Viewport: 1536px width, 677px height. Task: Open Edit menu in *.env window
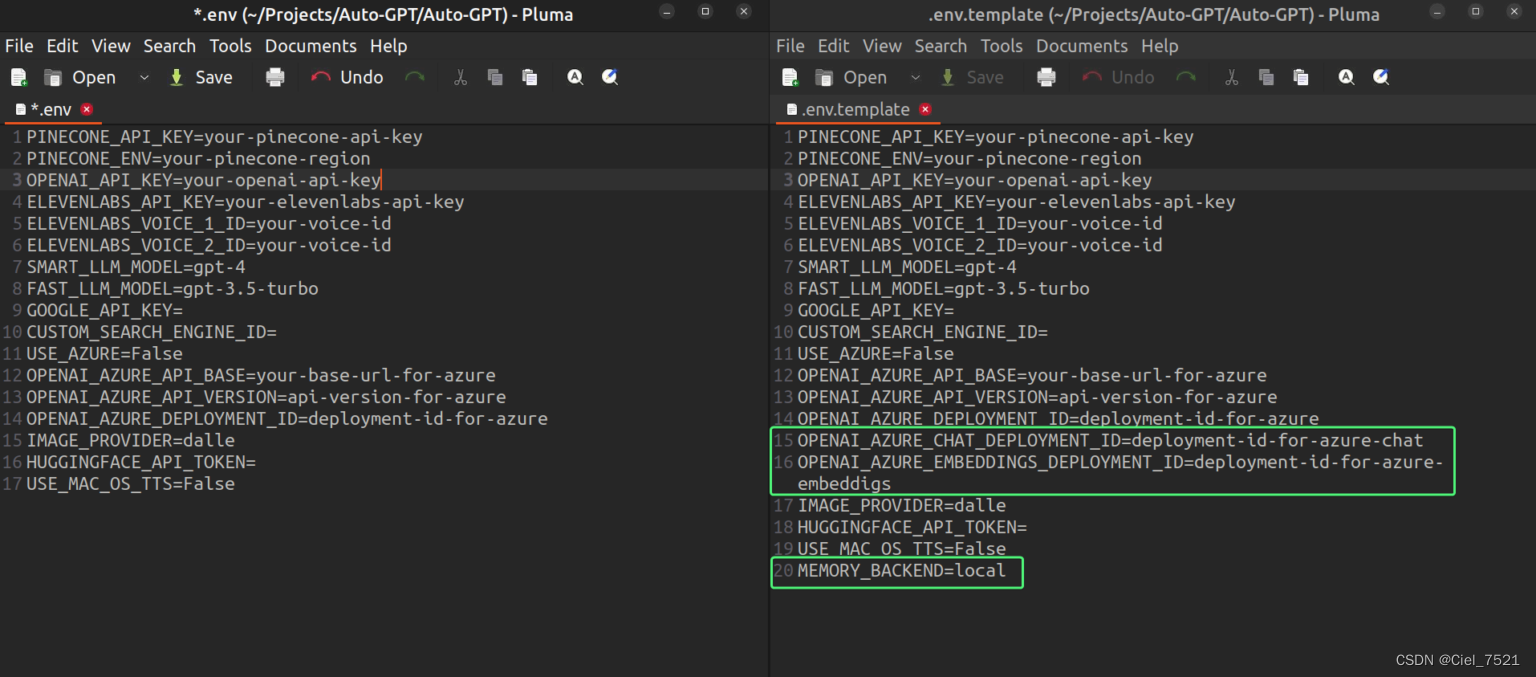[62, 46]
